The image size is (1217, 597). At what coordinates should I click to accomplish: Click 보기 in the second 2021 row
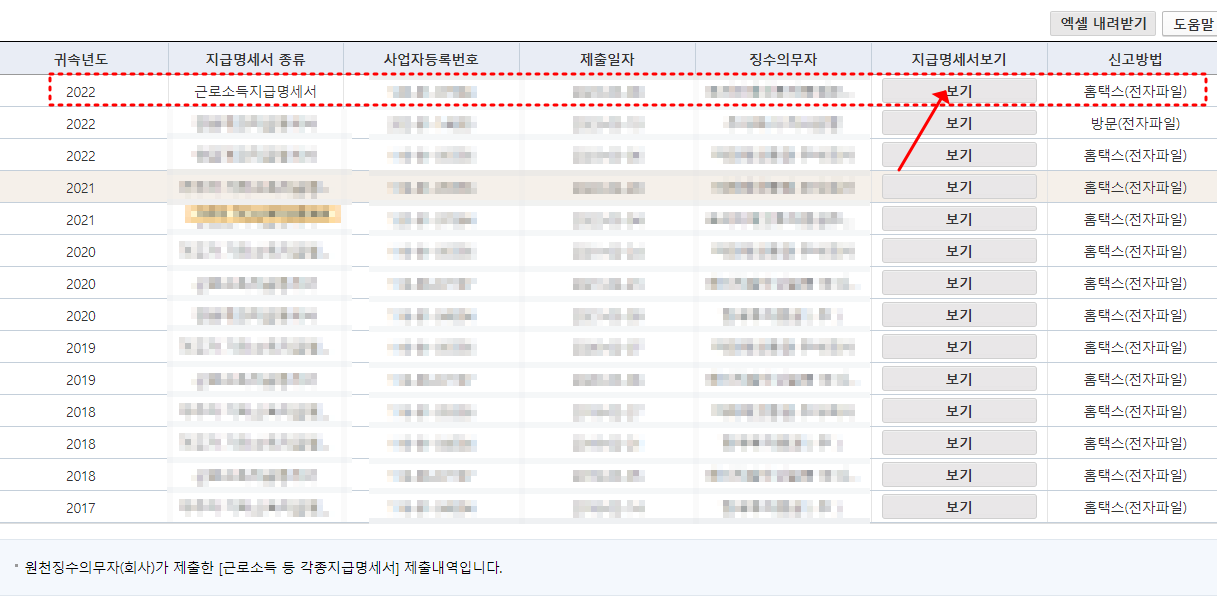[x=958, y=218]
